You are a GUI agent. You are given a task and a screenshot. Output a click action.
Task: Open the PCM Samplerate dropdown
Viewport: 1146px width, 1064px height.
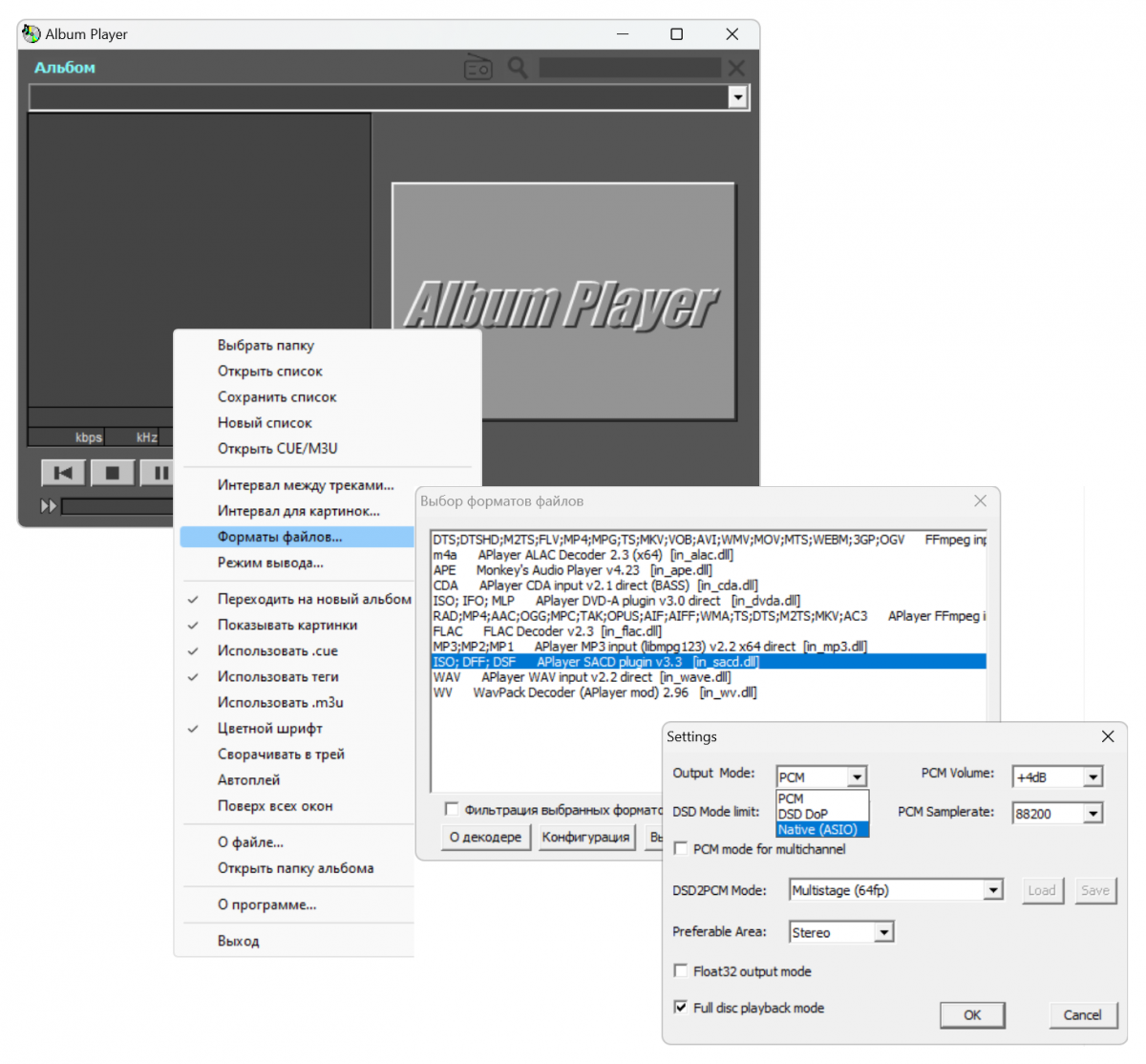pos(1093,813)
